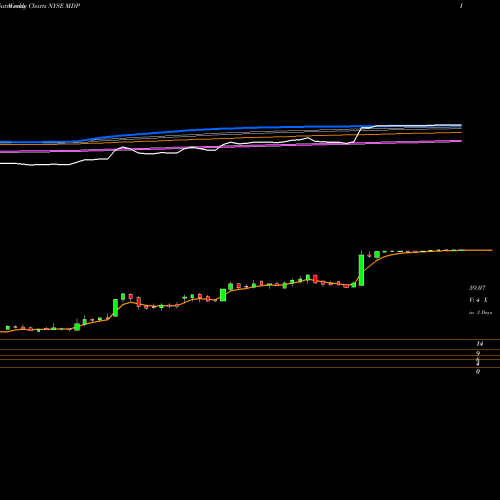The image size is (500, 500).
Task: Click the tallest green candlestick at the price jump
Action: tap(361, 270)
